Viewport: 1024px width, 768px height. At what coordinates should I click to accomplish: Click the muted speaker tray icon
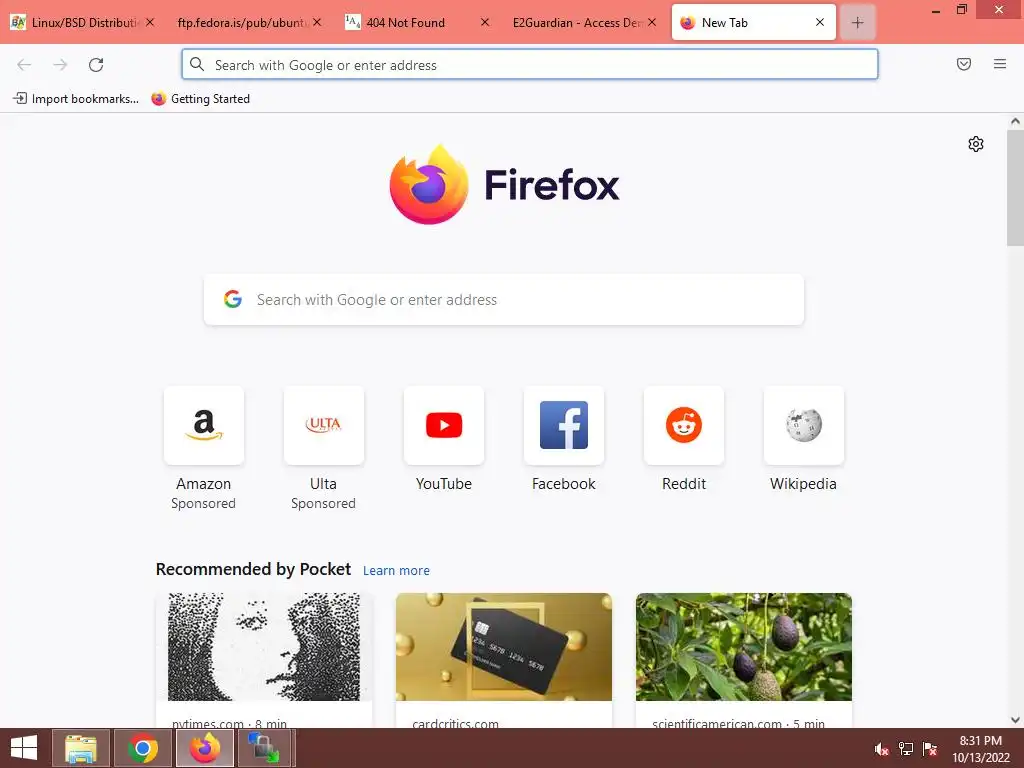tap(881, 749)
